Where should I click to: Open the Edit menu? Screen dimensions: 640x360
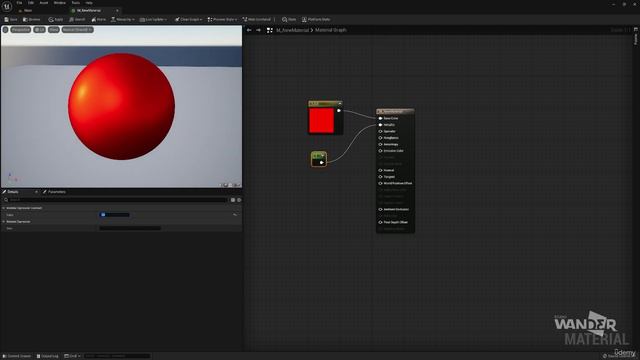[x=31, y=3]
